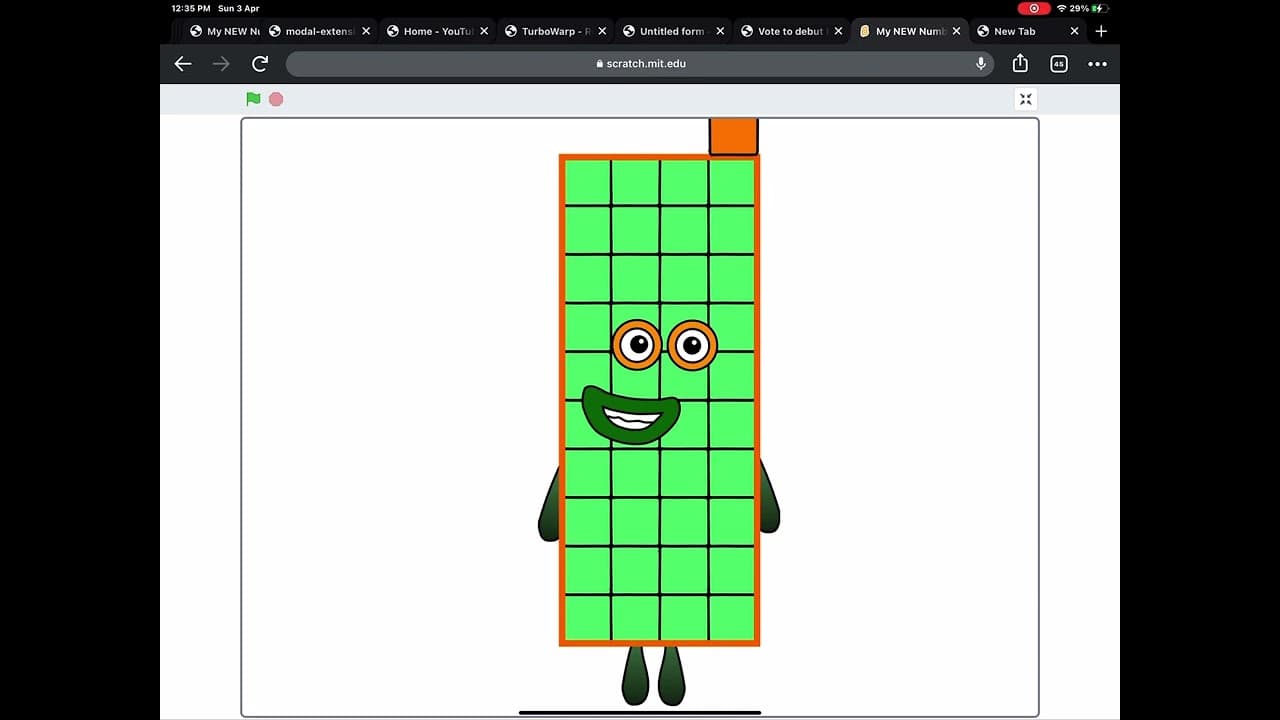Switch to the first My NEW Nu tab
Viewport: 1280px width, 720px height.
coord(225,31)
